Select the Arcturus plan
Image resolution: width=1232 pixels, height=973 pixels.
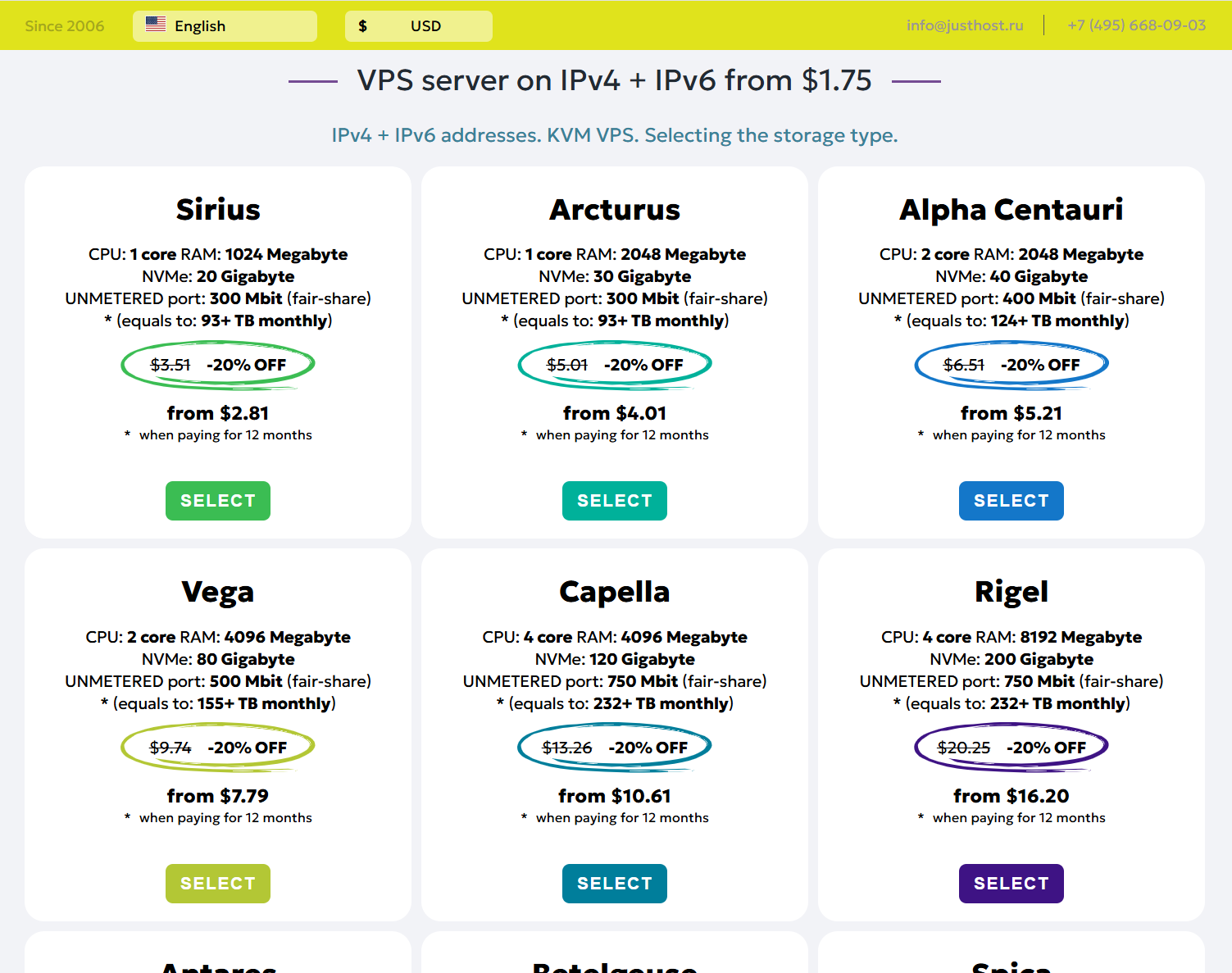tap(615, 501)
